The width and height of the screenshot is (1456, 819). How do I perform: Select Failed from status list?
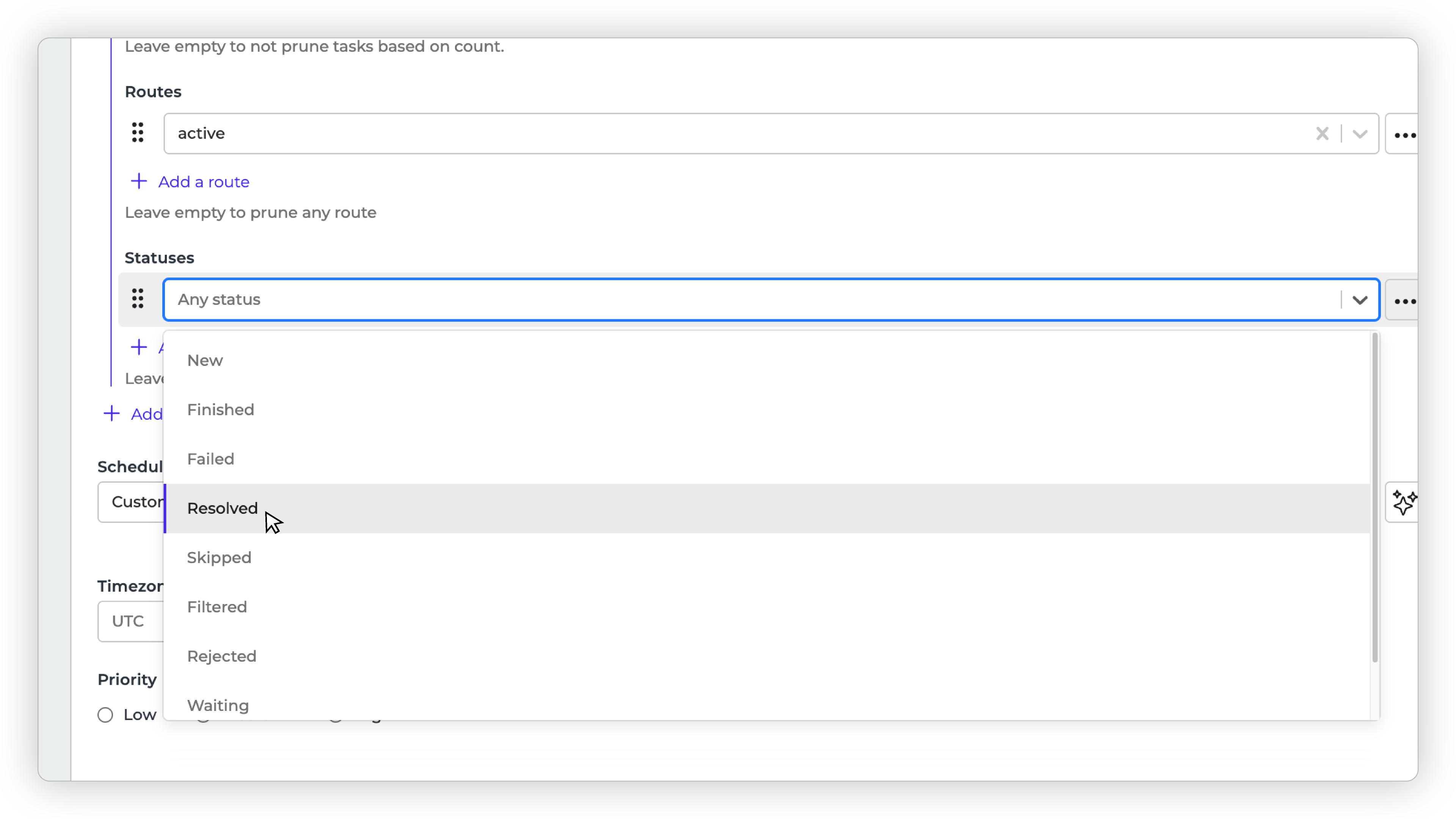click(x=210, y=459)
